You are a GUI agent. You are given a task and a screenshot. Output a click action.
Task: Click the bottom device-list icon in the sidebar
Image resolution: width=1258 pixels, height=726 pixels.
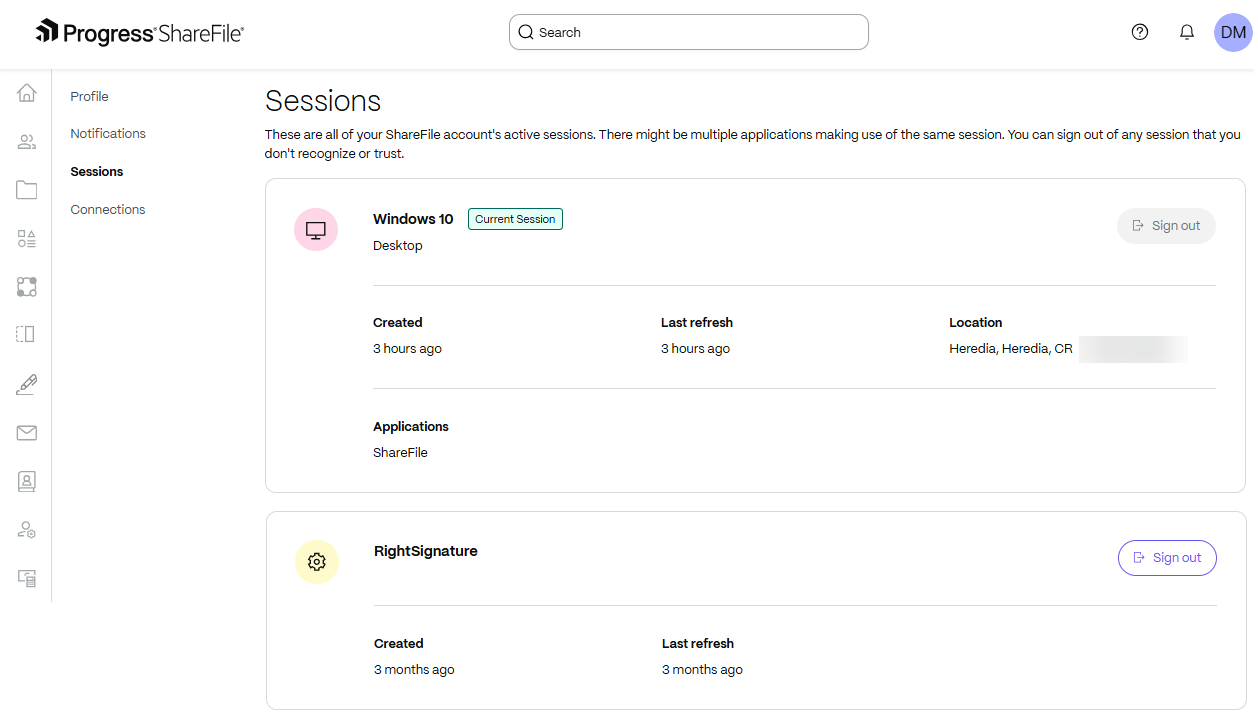point(27,578)
